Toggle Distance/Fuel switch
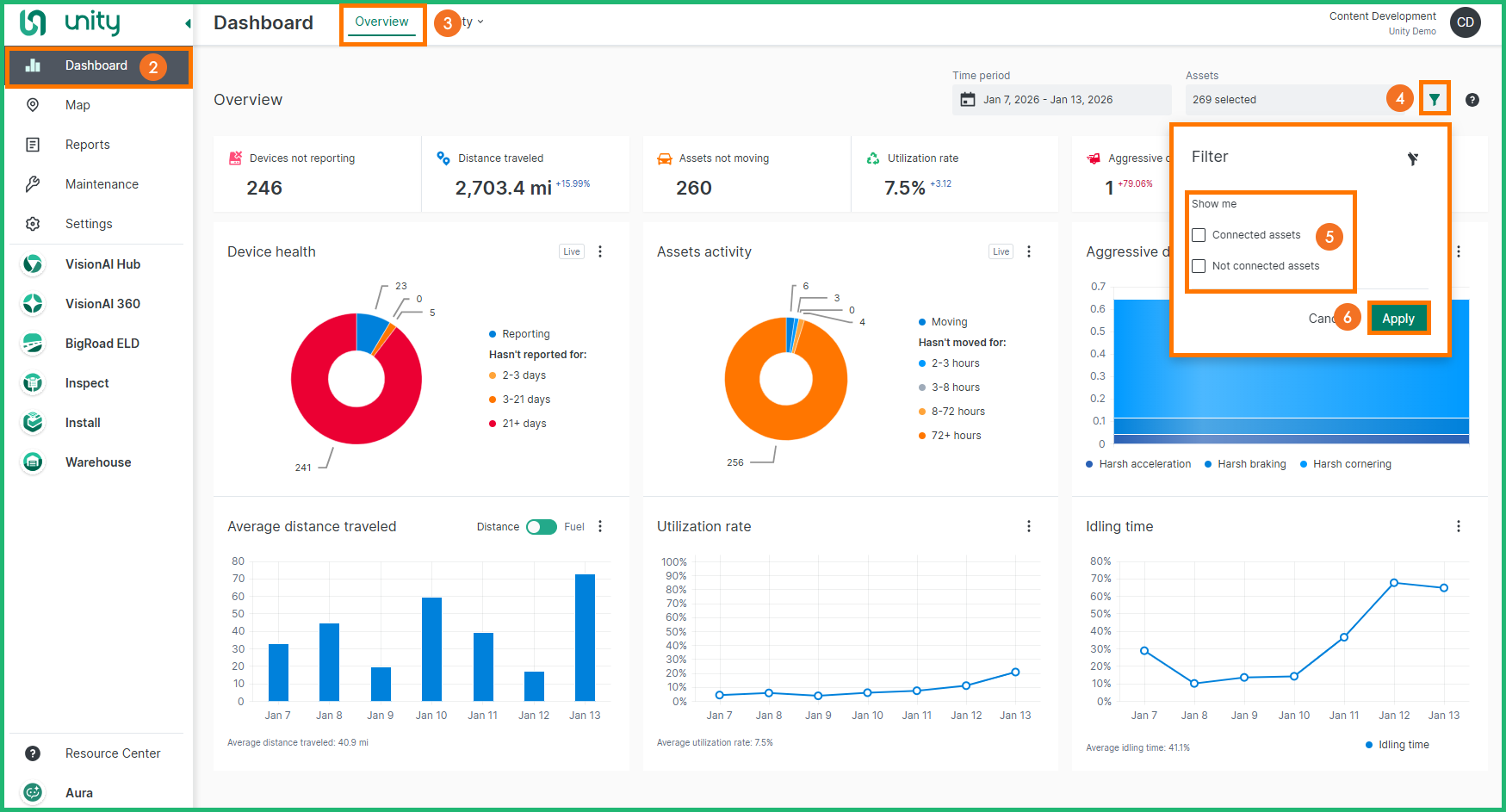The width and height of the screenshot is (1506, 812). pyautogui.click(x=542, y=527)
